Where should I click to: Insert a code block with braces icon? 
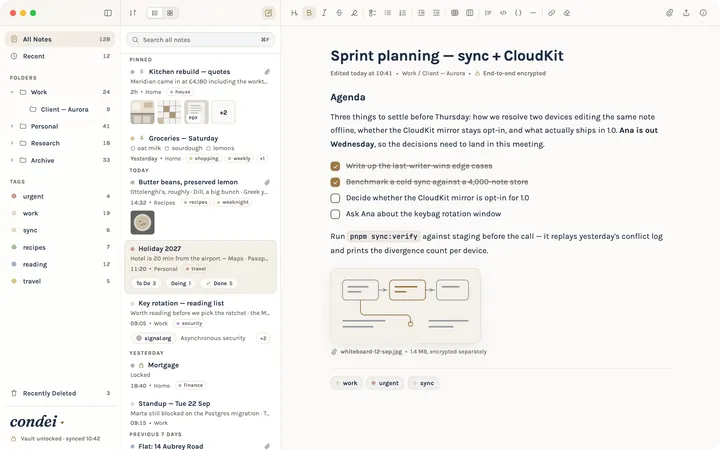(x=518, y=13)
